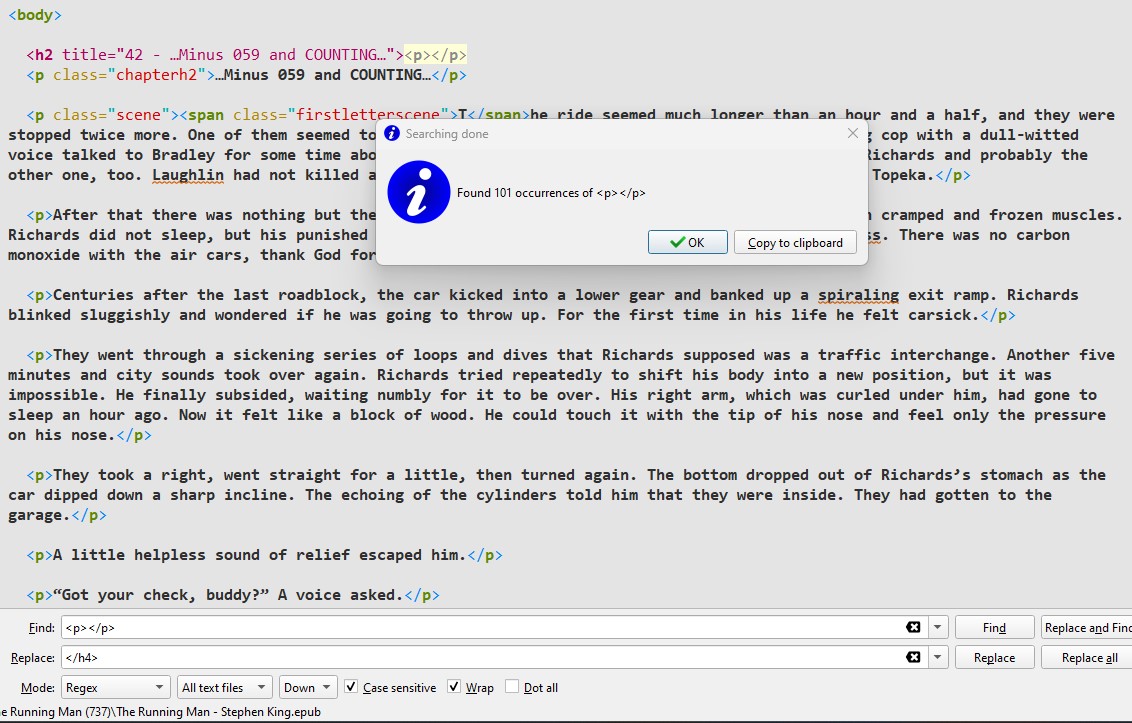
Task: Open the Down direction dropdown
Action: tap(308, 687)
